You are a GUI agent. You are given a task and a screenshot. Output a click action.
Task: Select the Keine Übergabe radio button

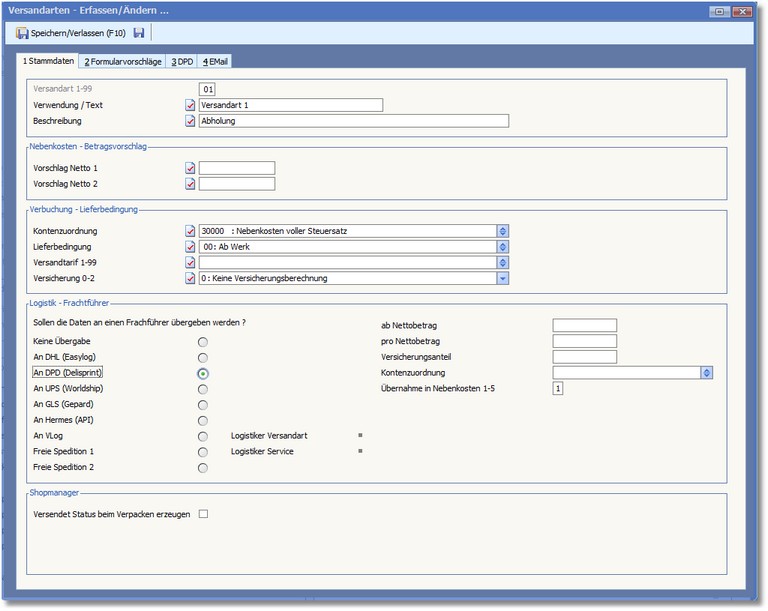(203, 342)
